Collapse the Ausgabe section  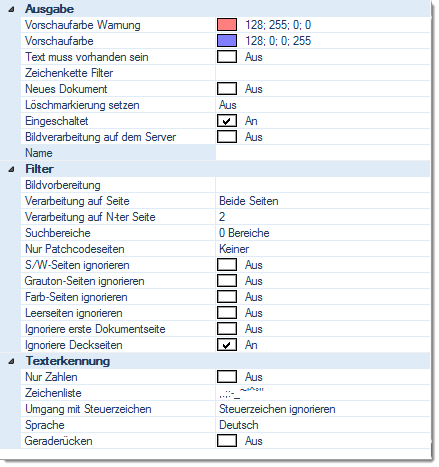pos(11,9)
